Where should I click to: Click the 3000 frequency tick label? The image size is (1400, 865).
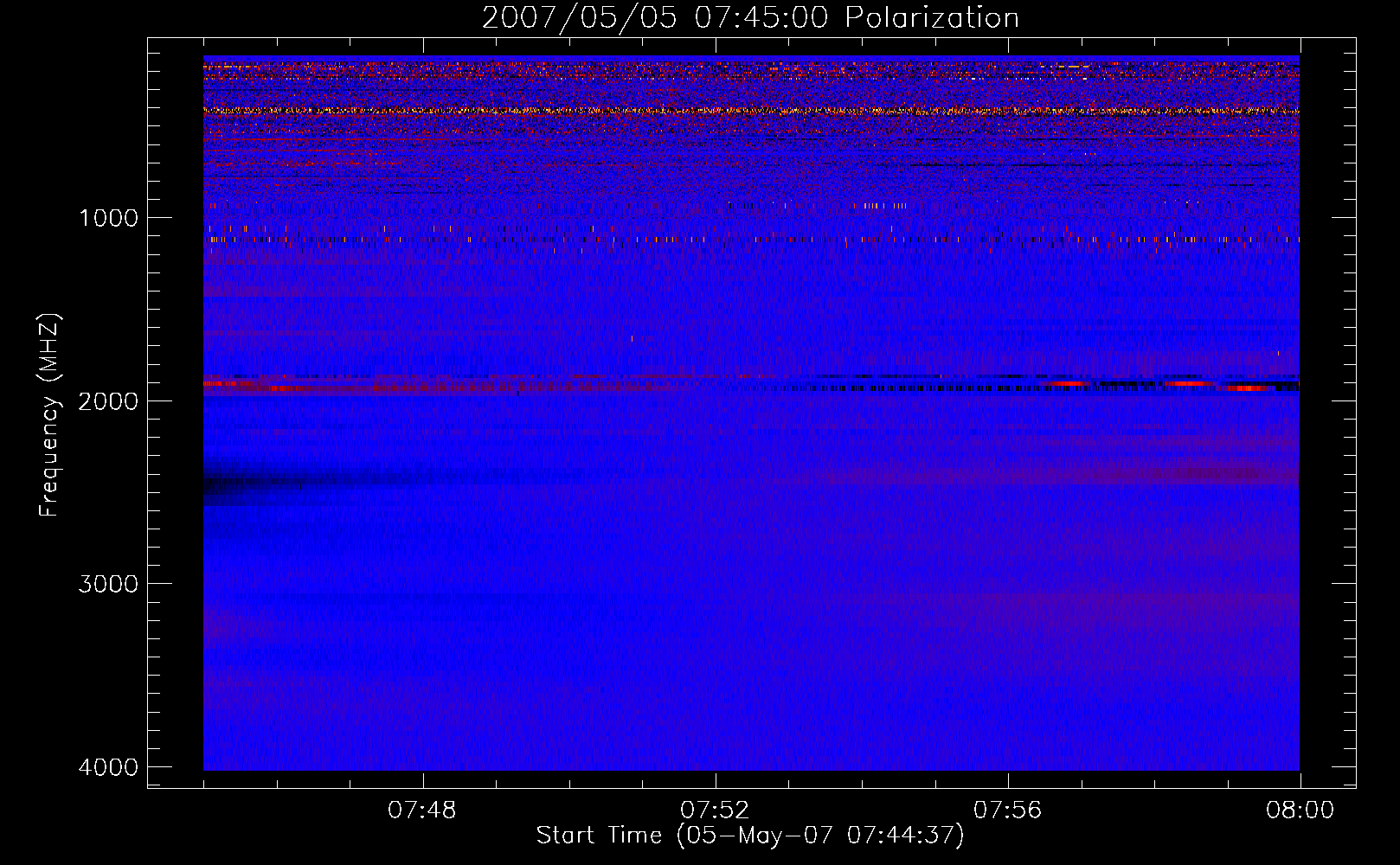108,584
